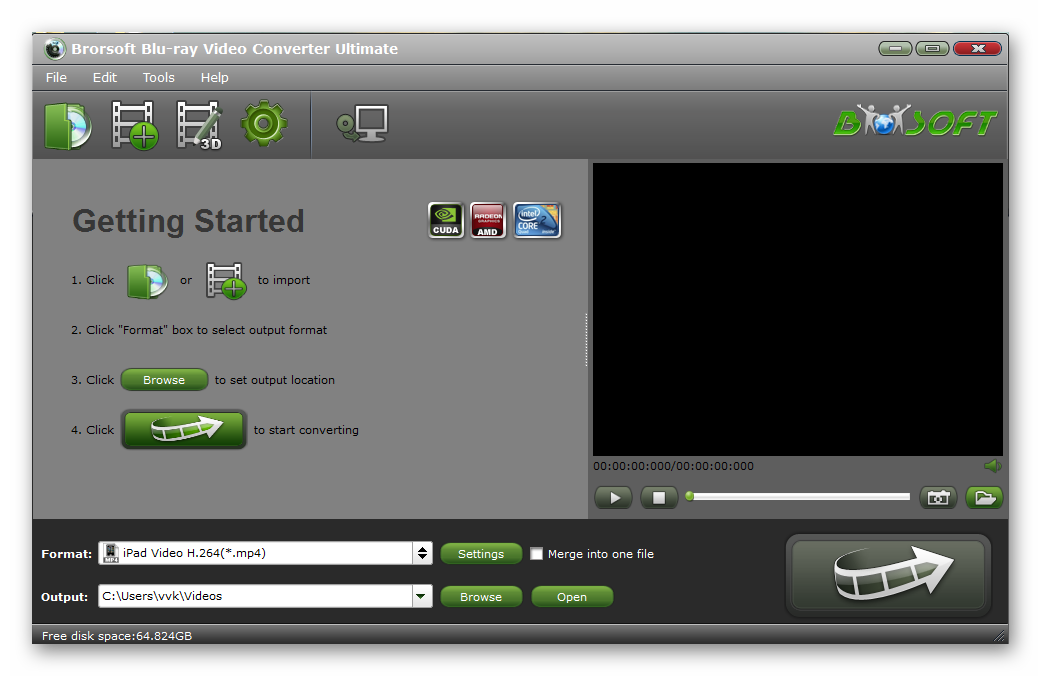Open the green gear Options icon
The width and height of the screenshot is (1041, 676).
click(264, 124)
